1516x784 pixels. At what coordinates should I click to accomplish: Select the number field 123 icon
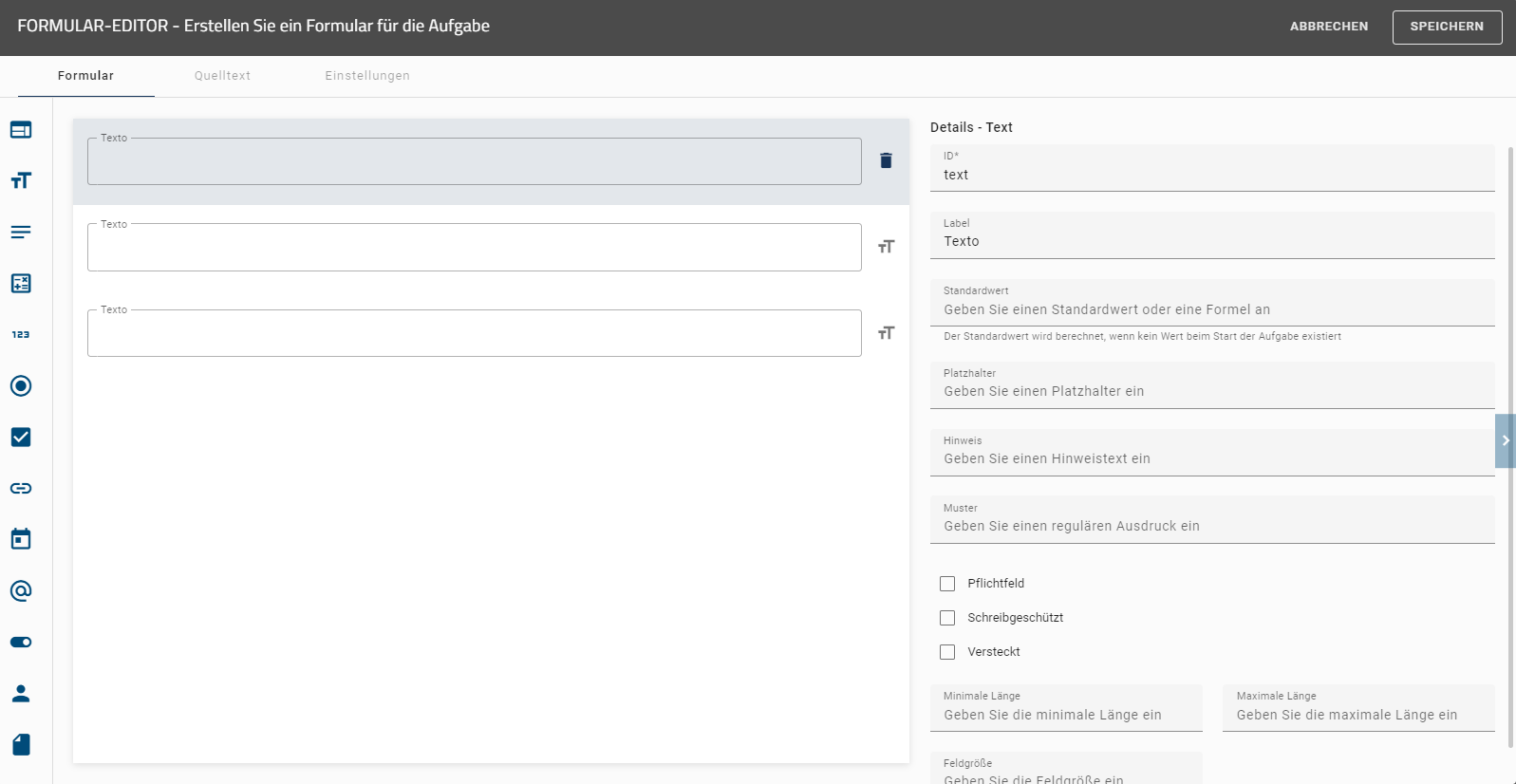pyautogui.click(x=21, y=334)
